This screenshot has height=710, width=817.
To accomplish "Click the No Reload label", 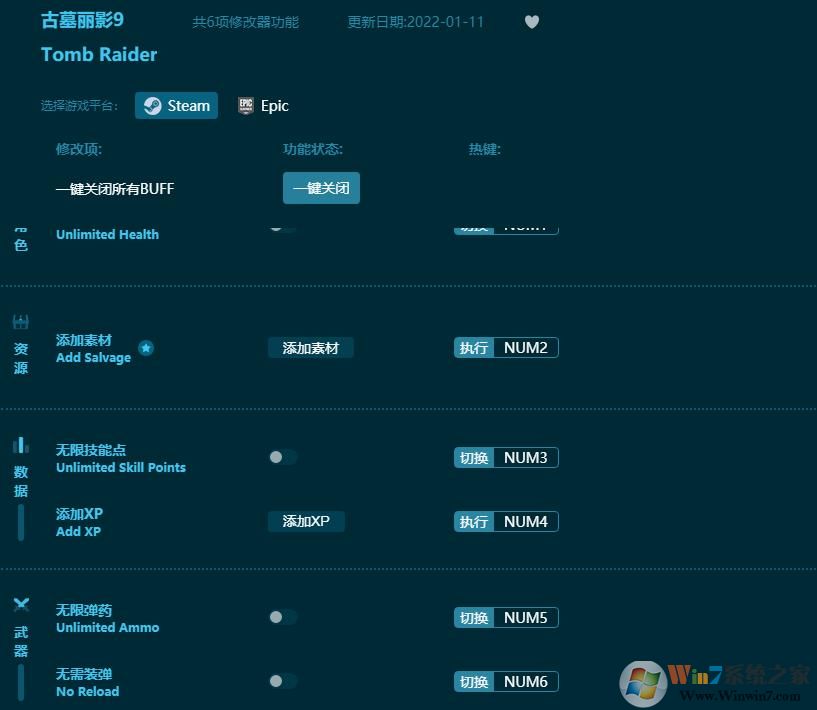I will pyautogui.click(x=88, y=691).
